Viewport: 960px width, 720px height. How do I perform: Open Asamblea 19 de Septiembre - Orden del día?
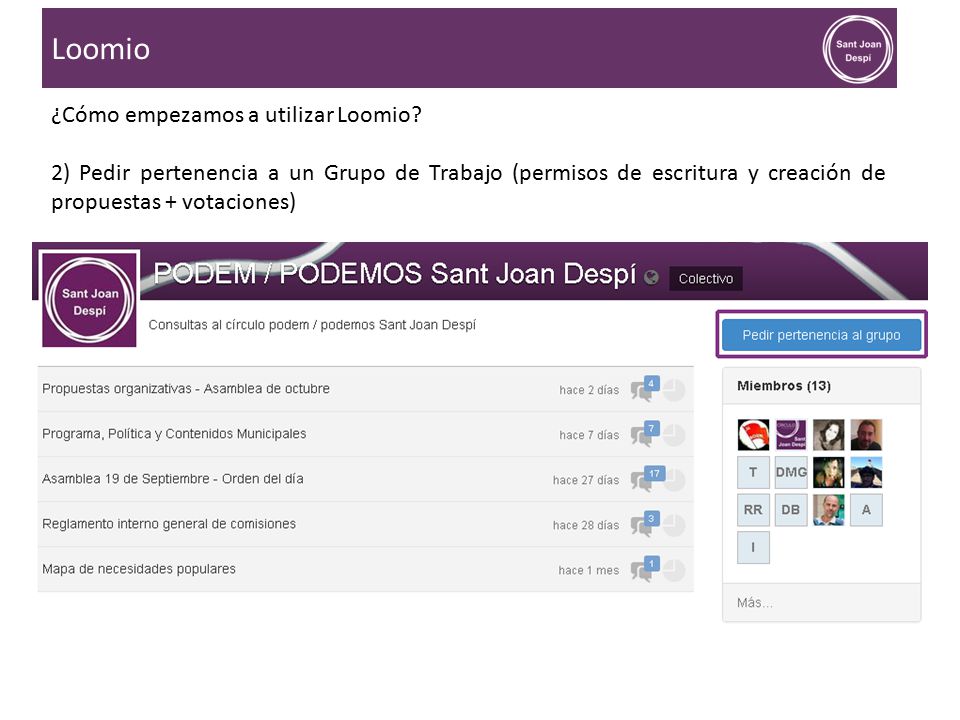pyautogui.click(x=173, y=479)
